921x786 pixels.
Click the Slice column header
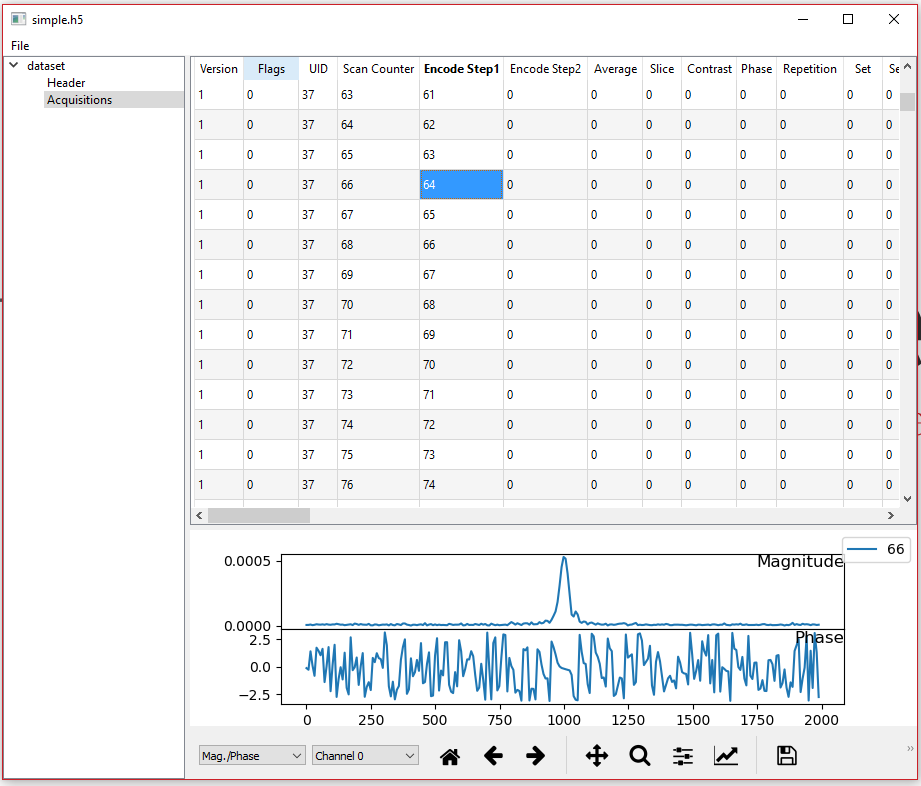662,69
